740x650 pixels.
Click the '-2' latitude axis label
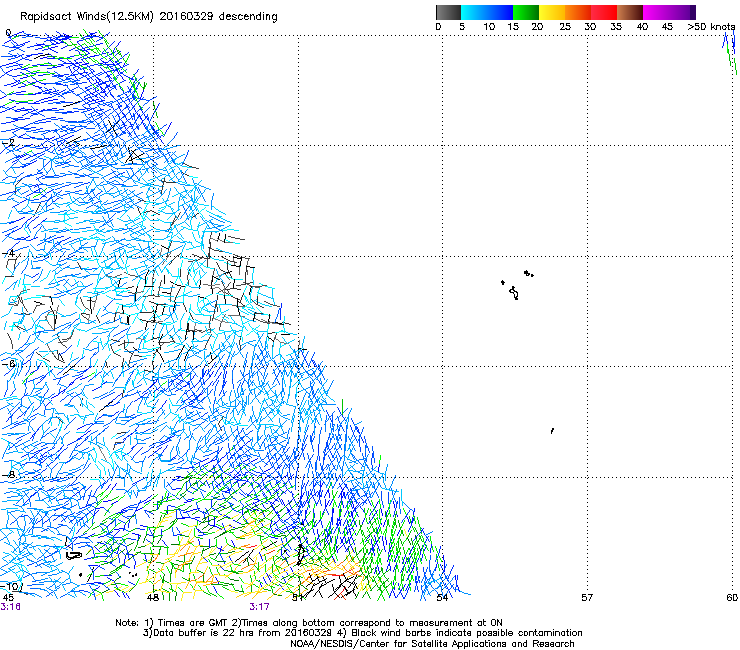(x=8, y=143)
